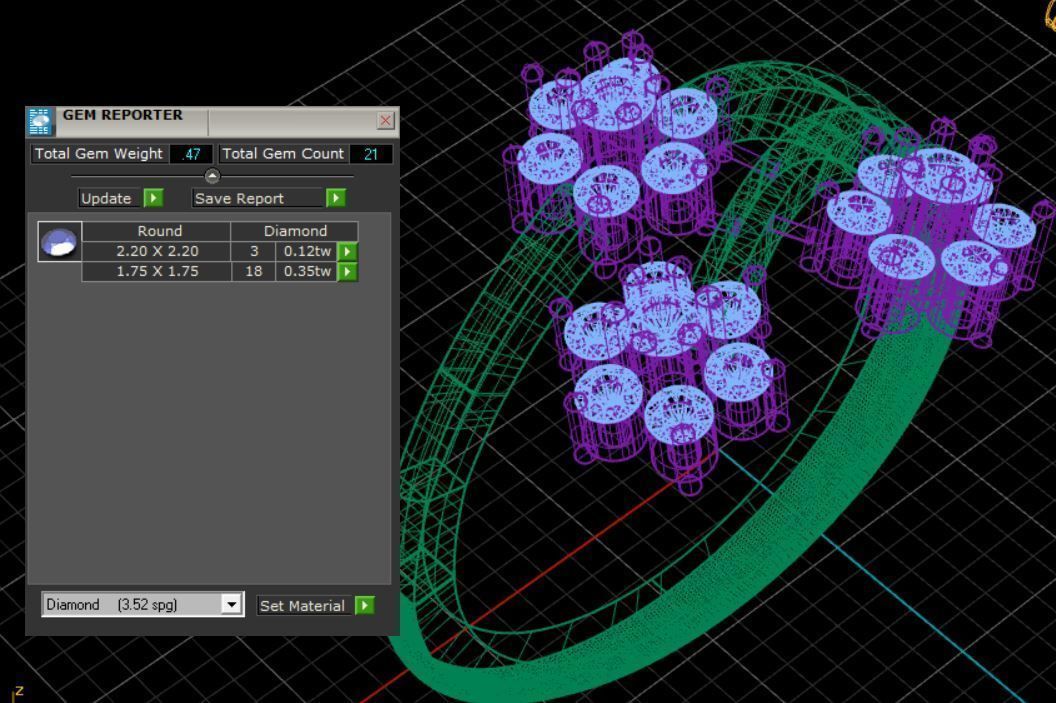Click the Gem Reporter panel icon

click(40, 121)
